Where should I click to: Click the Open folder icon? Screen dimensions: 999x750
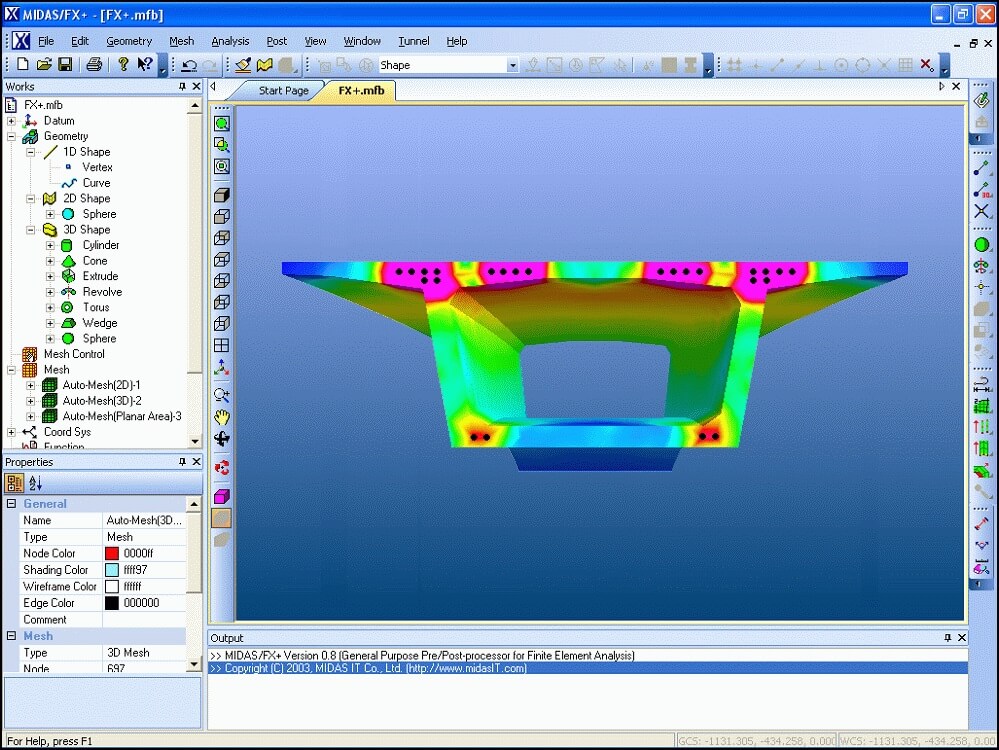pyautogui.click(x=44, y=65)
